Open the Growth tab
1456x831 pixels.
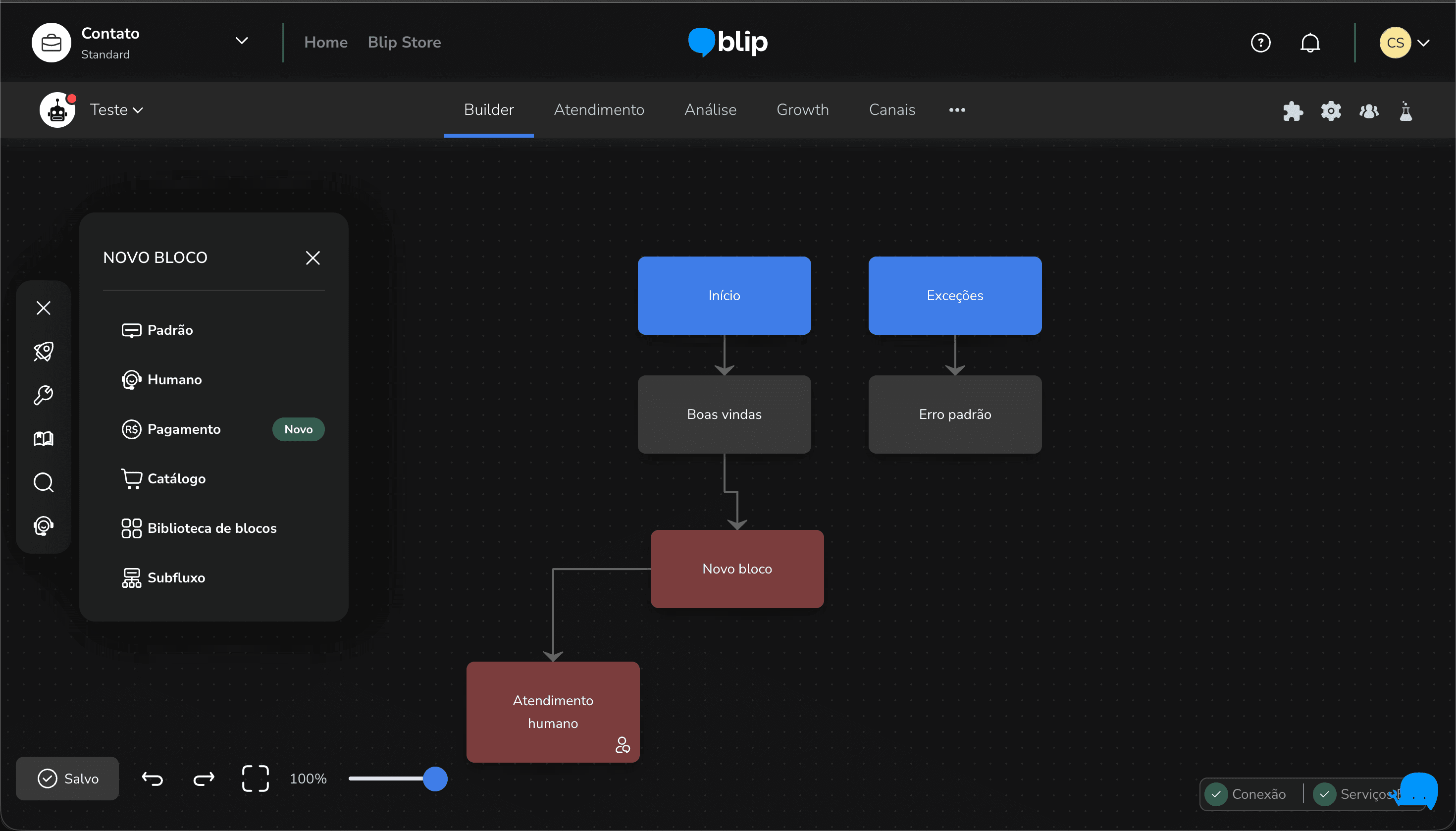pyautogui.click(x=802, y=109)
